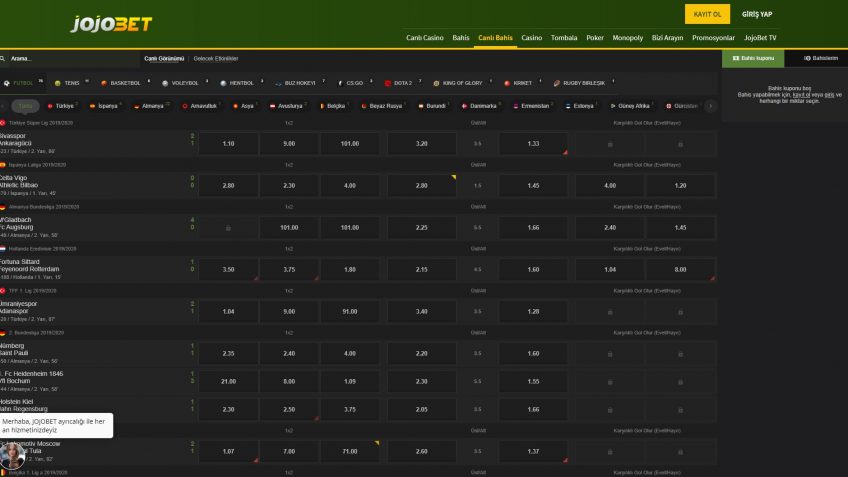The image size is (848, 477).
Task: Select the Futbol soccer ball icon
Action: coord(6,83)
